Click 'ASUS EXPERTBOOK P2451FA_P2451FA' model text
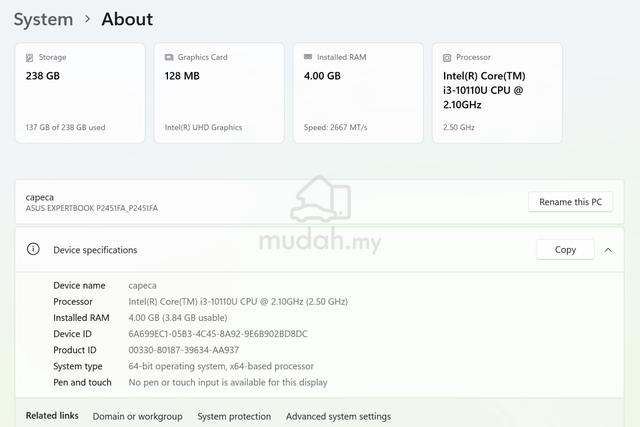 click(92, 208)
